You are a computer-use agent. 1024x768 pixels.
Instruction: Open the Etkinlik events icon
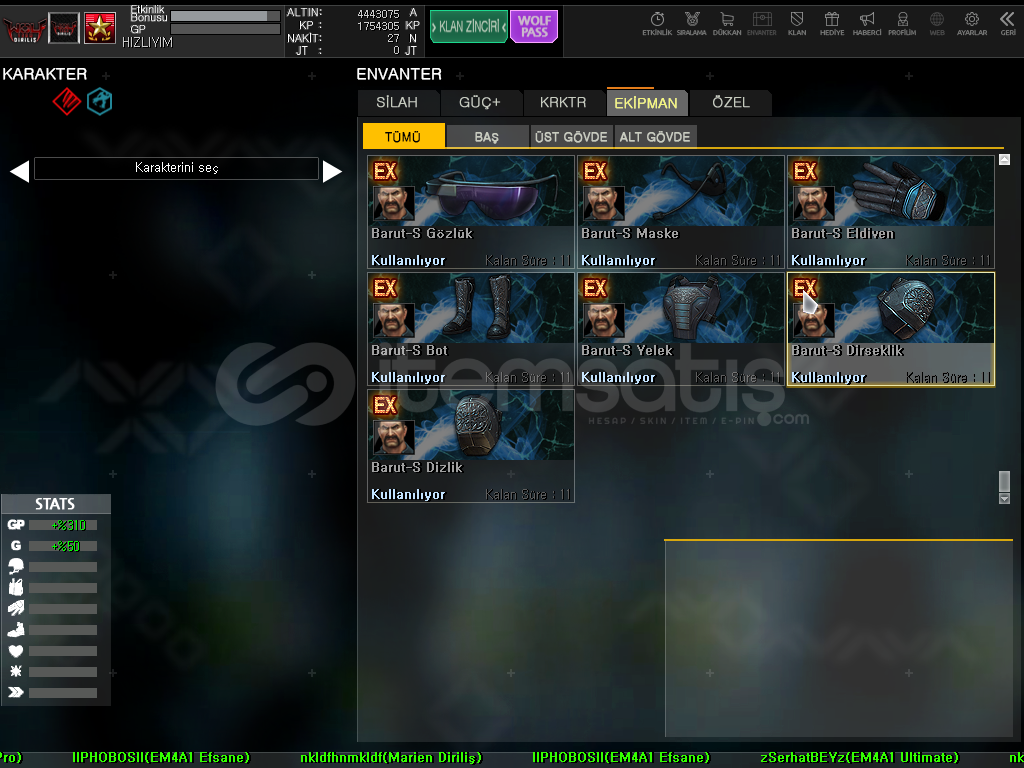(x=657, y=24)
